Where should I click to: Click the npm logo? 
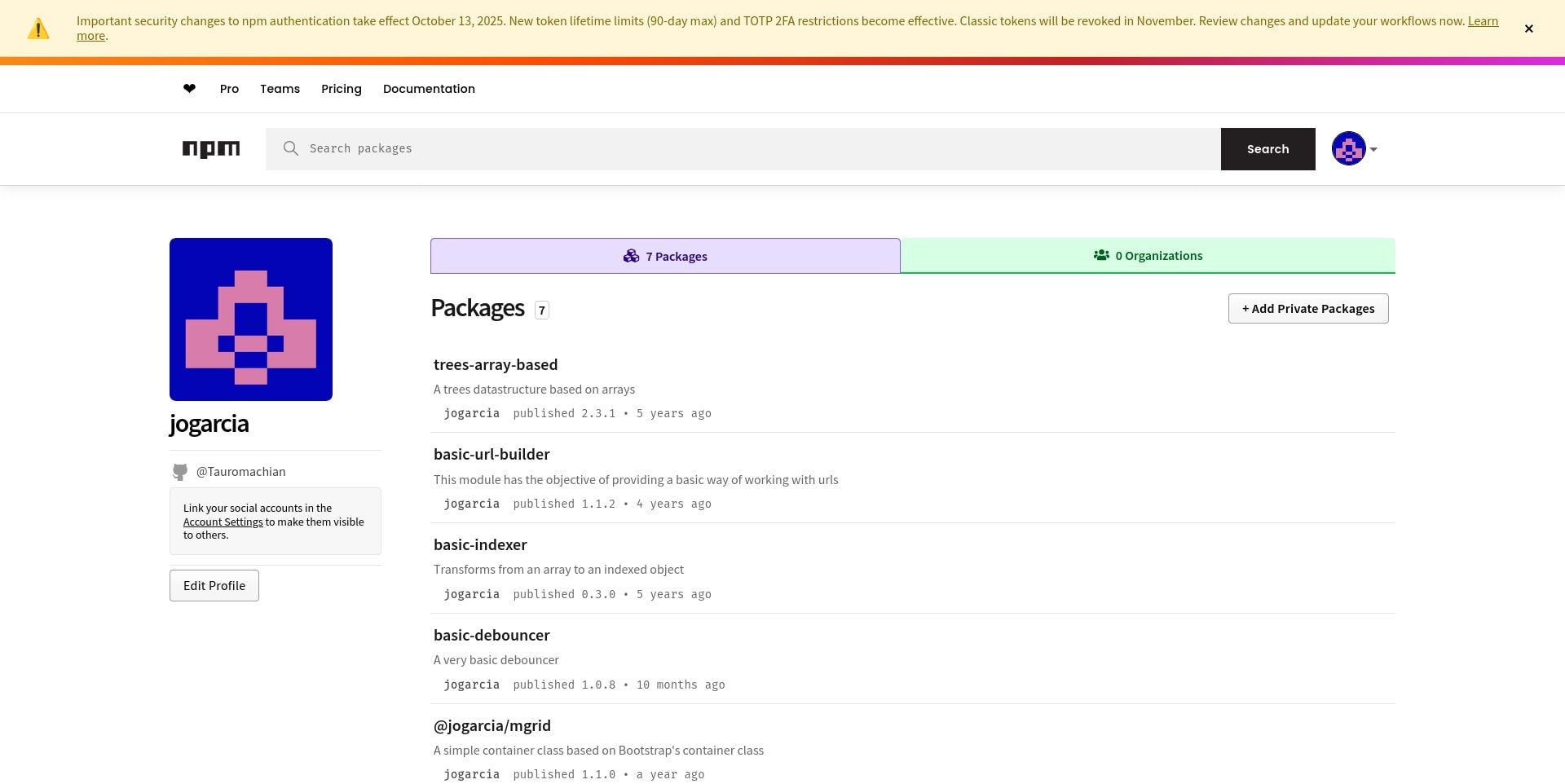click(211, 148)
